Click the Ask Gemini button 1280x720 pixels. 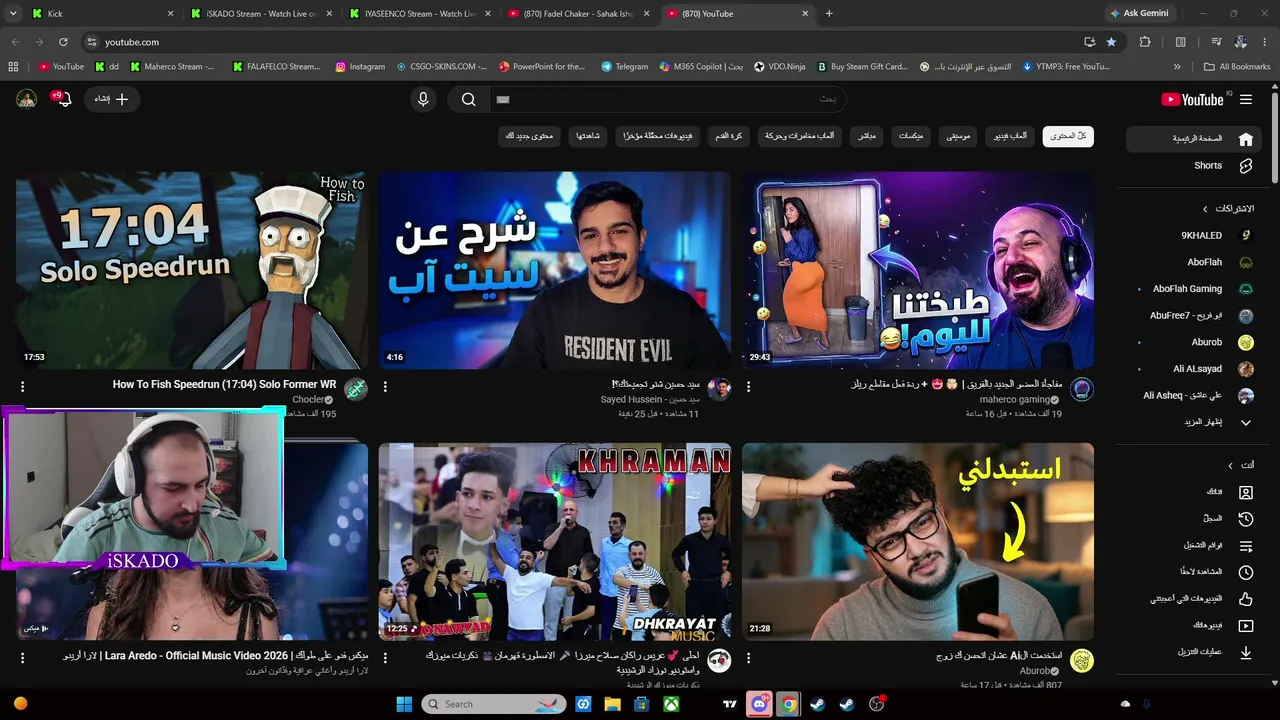[x=1139, y=13]
